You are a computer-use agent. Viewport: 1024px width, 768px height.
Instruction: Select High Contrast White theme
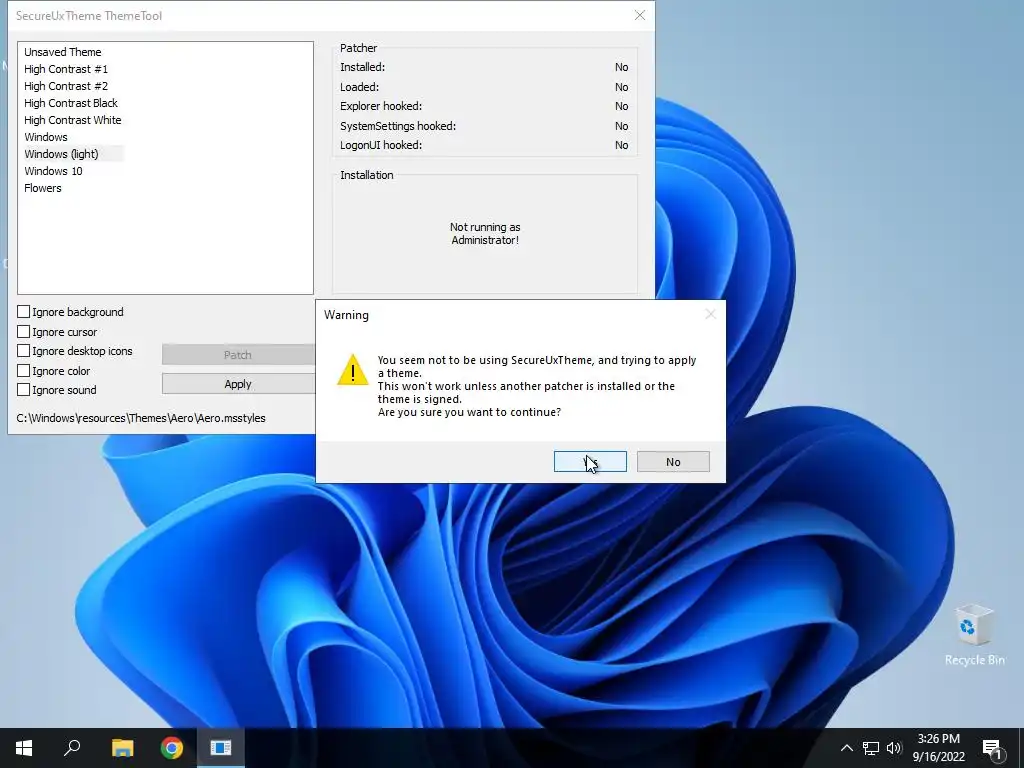pyautogui.click(x=72, y=120)
